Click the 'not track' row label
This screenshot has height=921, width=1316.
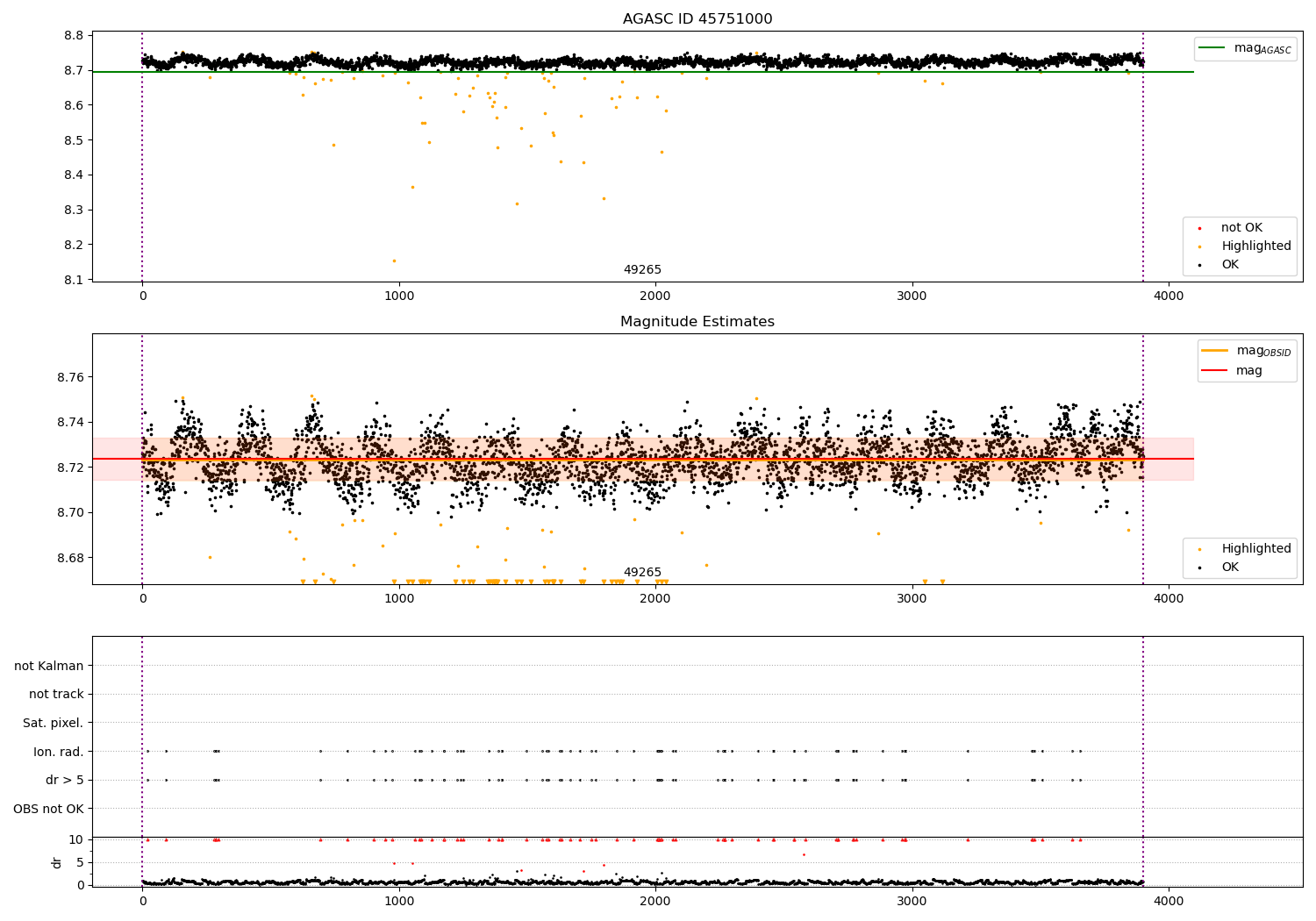[x=56, y=695]
